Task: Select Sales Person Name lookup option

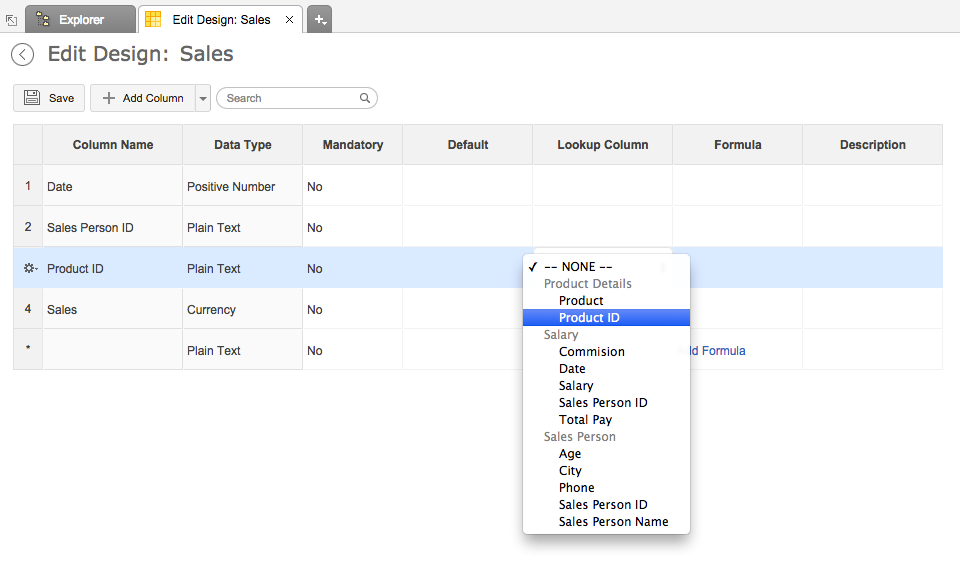Action: tap(613, 522)
